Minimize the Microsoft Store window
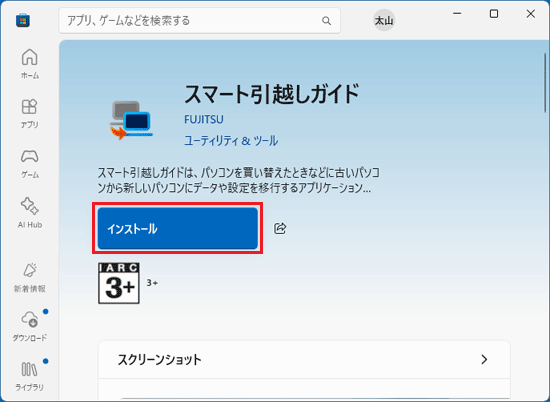This screenshot has height=402, width=550. [457, 14]
